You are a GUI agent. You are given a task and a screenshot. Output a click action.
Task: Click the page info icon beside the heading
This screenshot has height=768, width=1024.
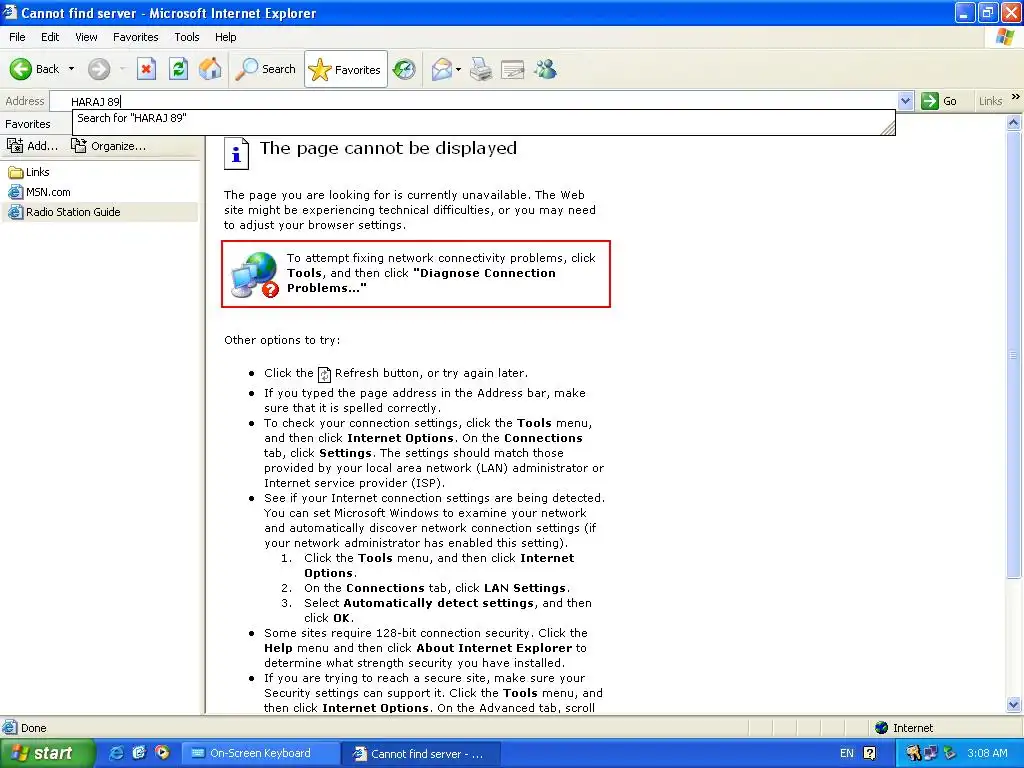(236, 153)
